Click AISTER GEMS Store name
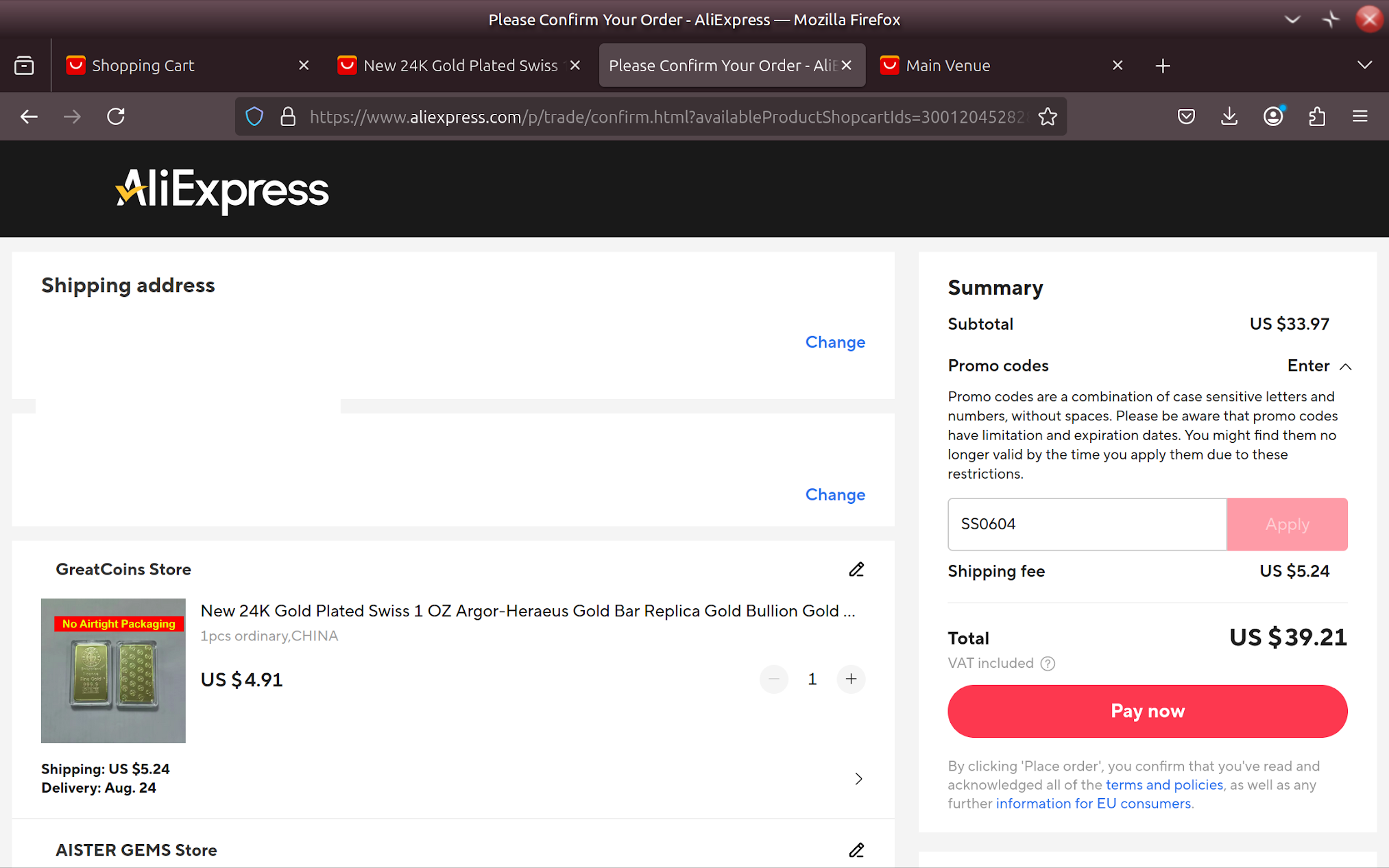 136,850
